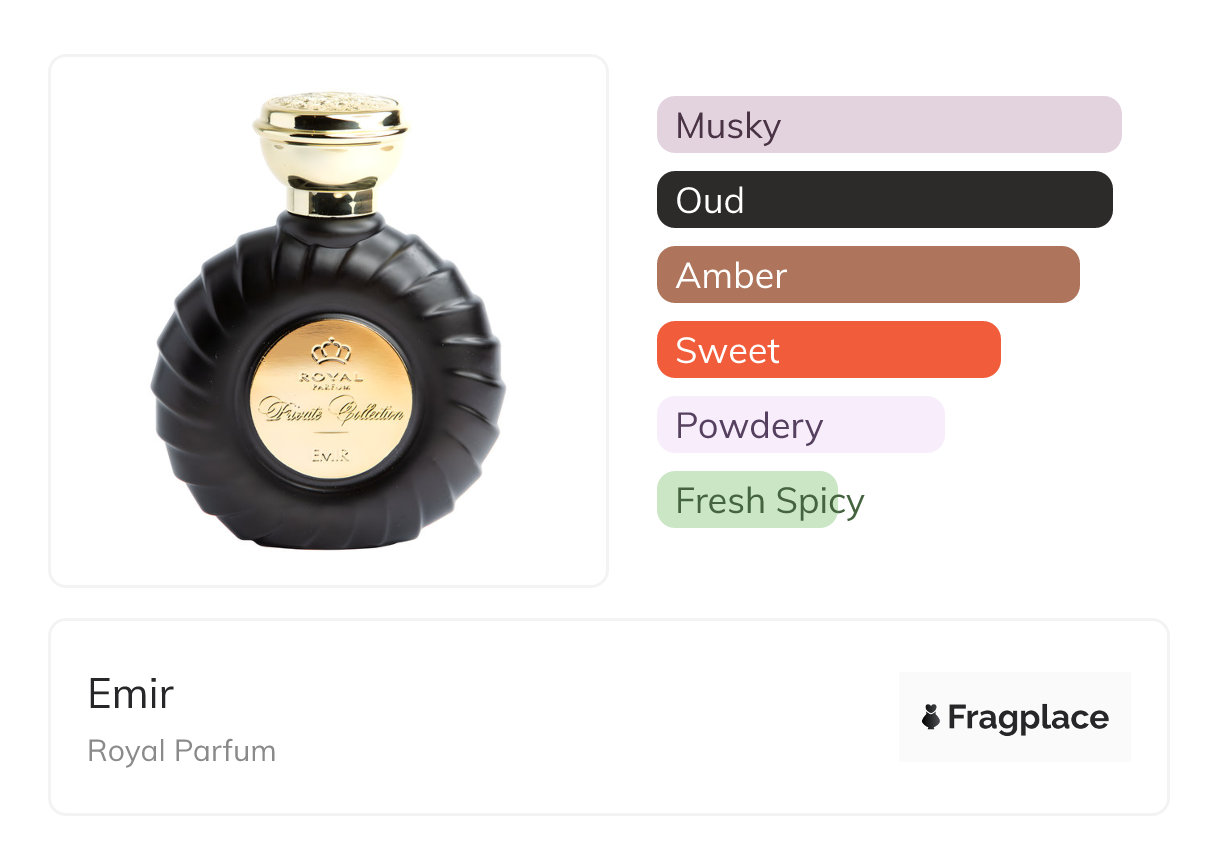Click the gold crown emblem on bottle label
The height and width of the screenshot is (864, 1218).
click(x=329, y=350)
